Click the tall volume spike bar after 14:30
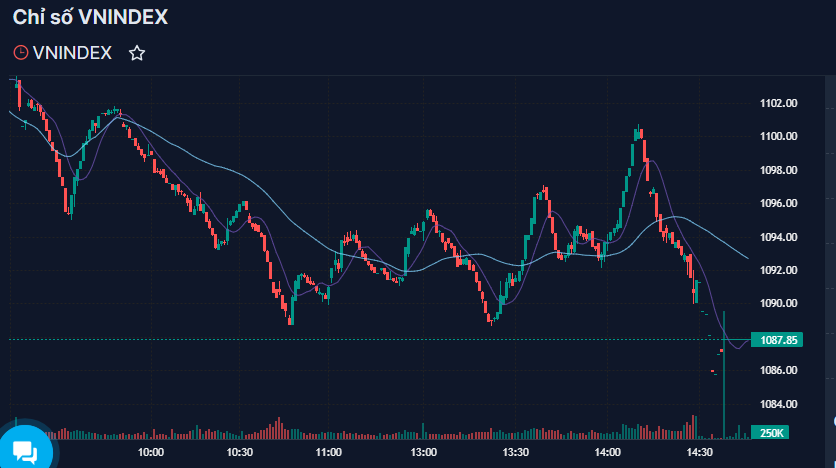 724,375
